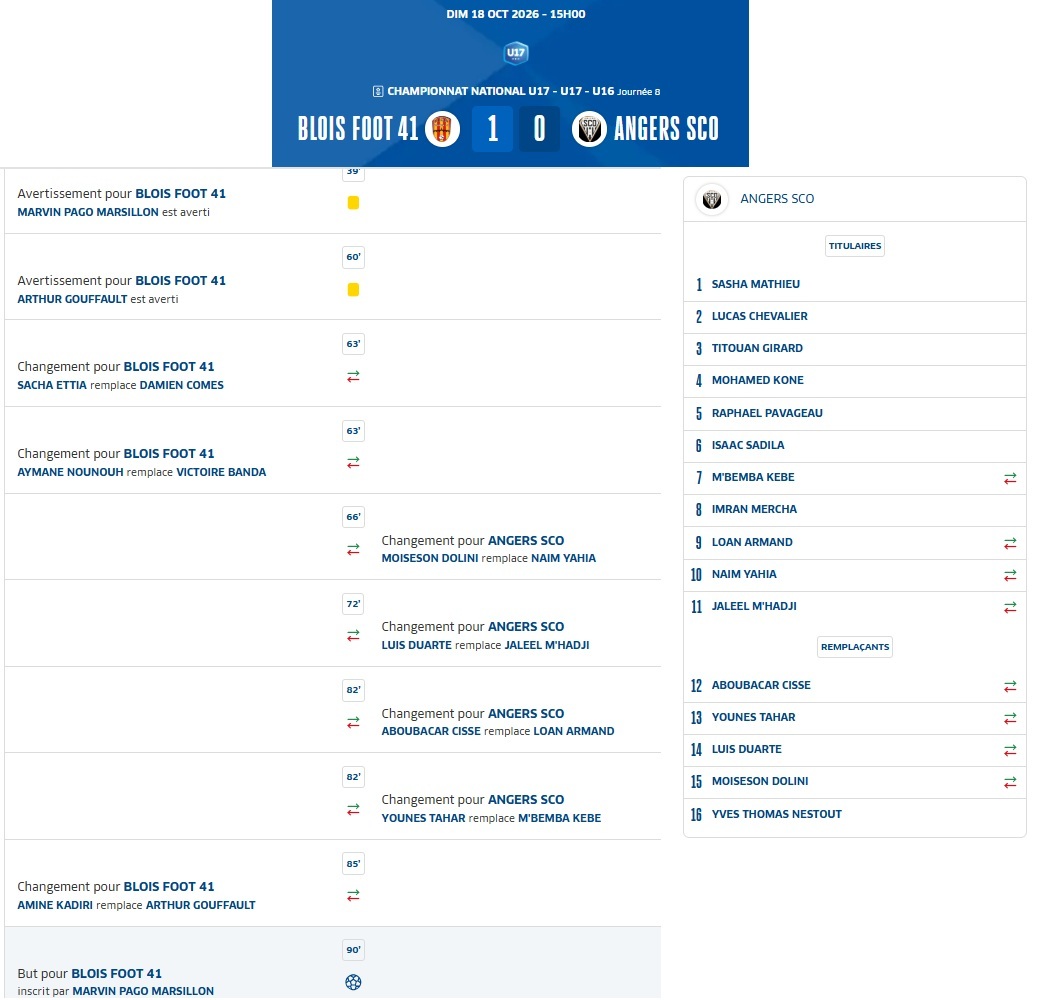Click substitution arrows beside Naim Yahia in lineup
Screen dimensions: 1058x1000
point(1010,576)
